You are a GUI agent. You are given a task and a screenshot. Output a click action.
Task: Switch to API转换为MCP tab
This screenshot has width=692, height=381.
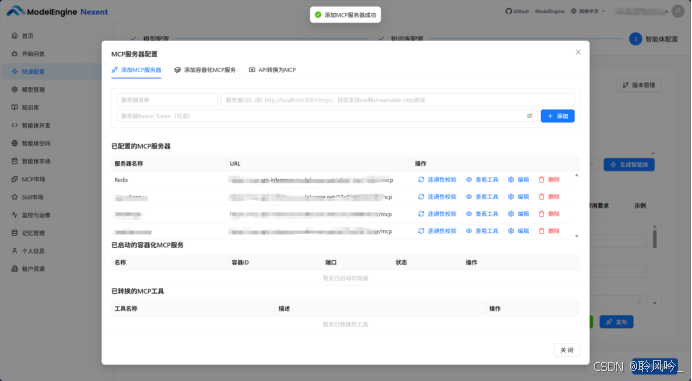click(x=272, y=70)
